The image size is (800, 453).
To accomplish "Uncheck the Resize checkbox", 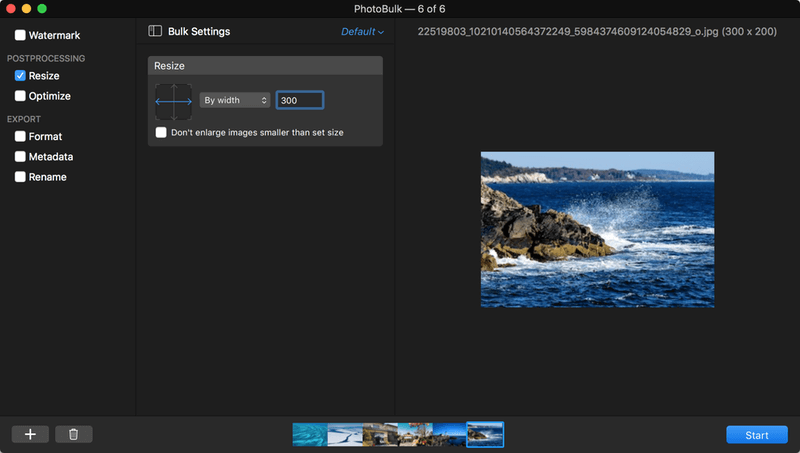I will (20, 76).
